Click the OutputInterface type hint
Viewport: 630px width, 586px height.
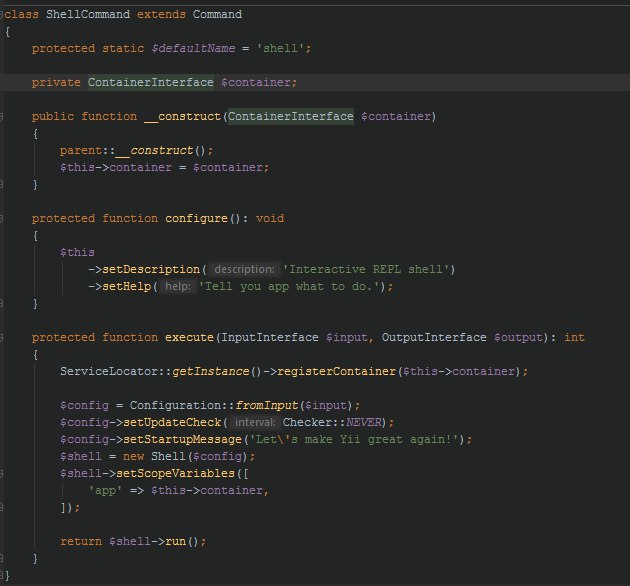click(434, 338)
